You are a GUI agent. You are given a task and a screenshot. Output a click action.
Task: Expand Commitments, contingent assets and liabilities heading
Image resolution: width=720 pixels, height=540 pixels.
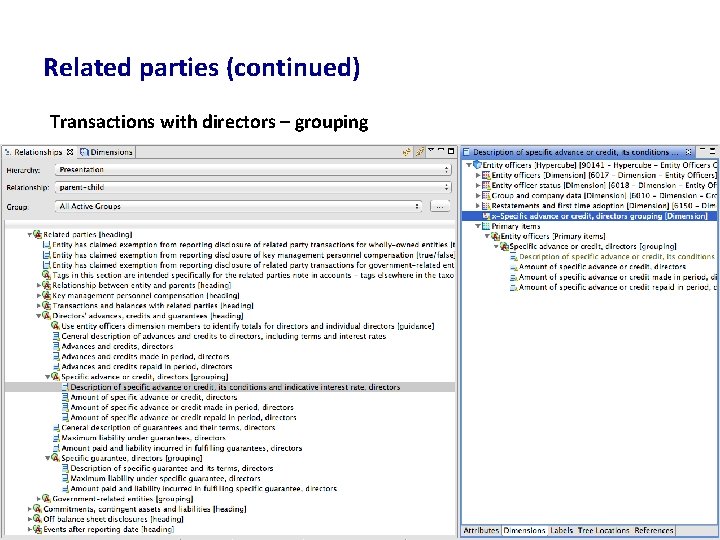click(30, 509)
